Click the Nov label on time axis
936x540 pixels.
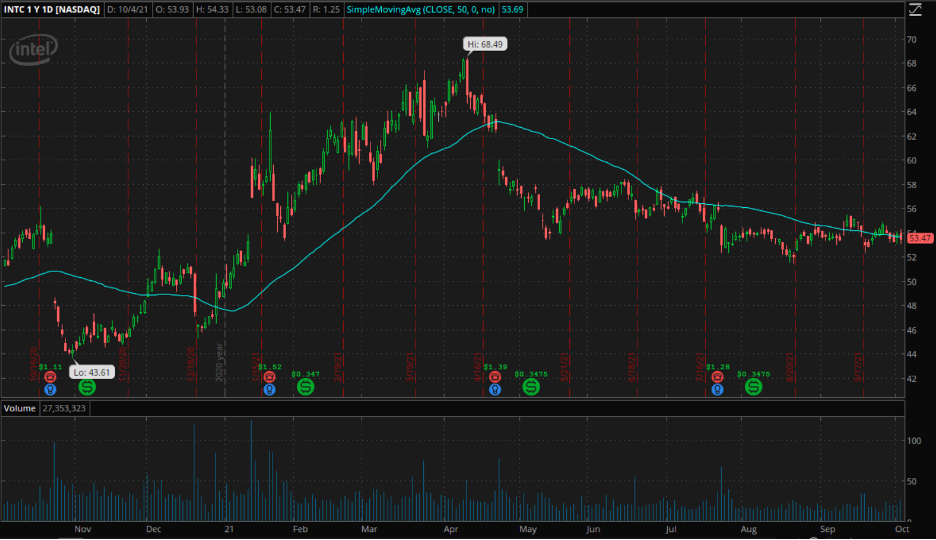[x=83, y=529]
